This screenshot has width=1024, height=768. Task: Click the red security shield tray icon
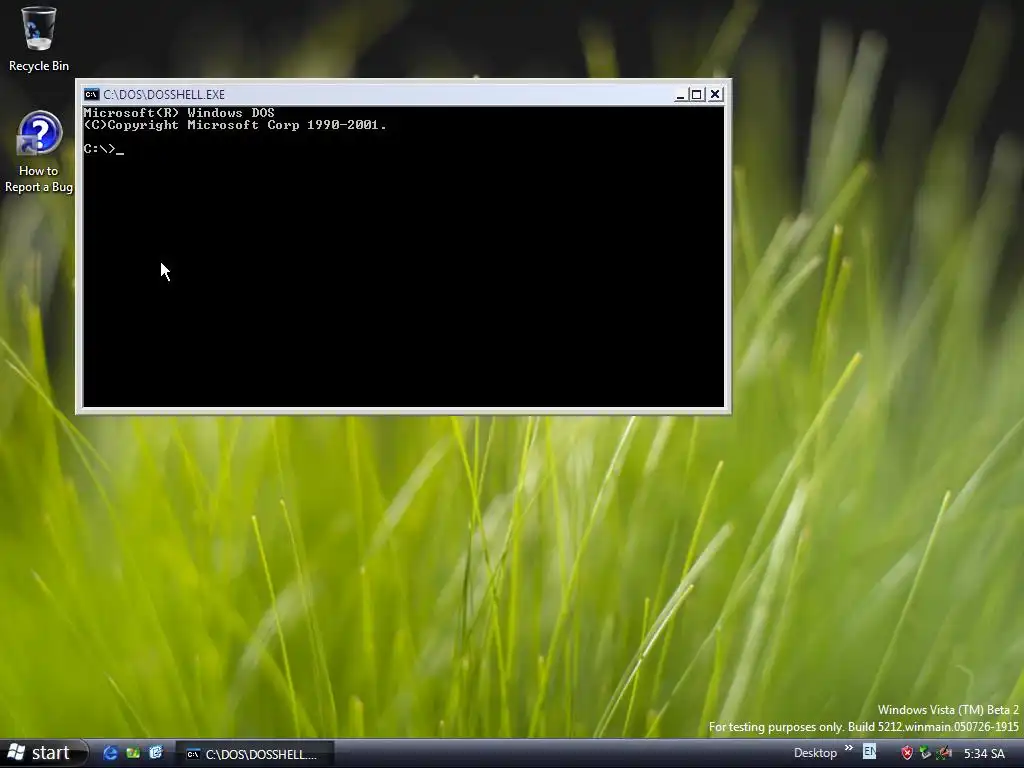pos(906,753)
